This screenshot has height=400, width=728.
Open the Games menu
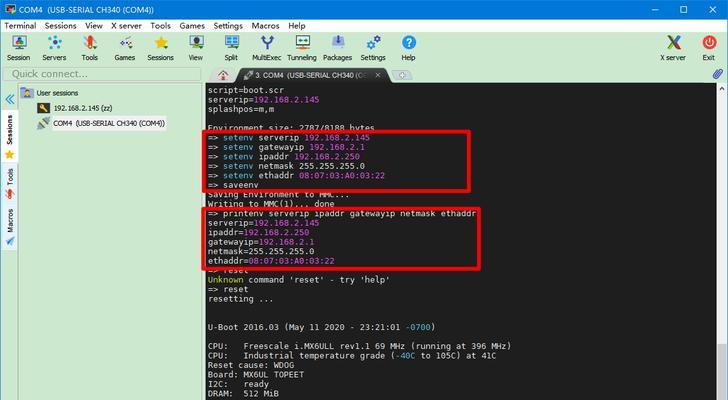pyautogui.click(x=192, y=26)
